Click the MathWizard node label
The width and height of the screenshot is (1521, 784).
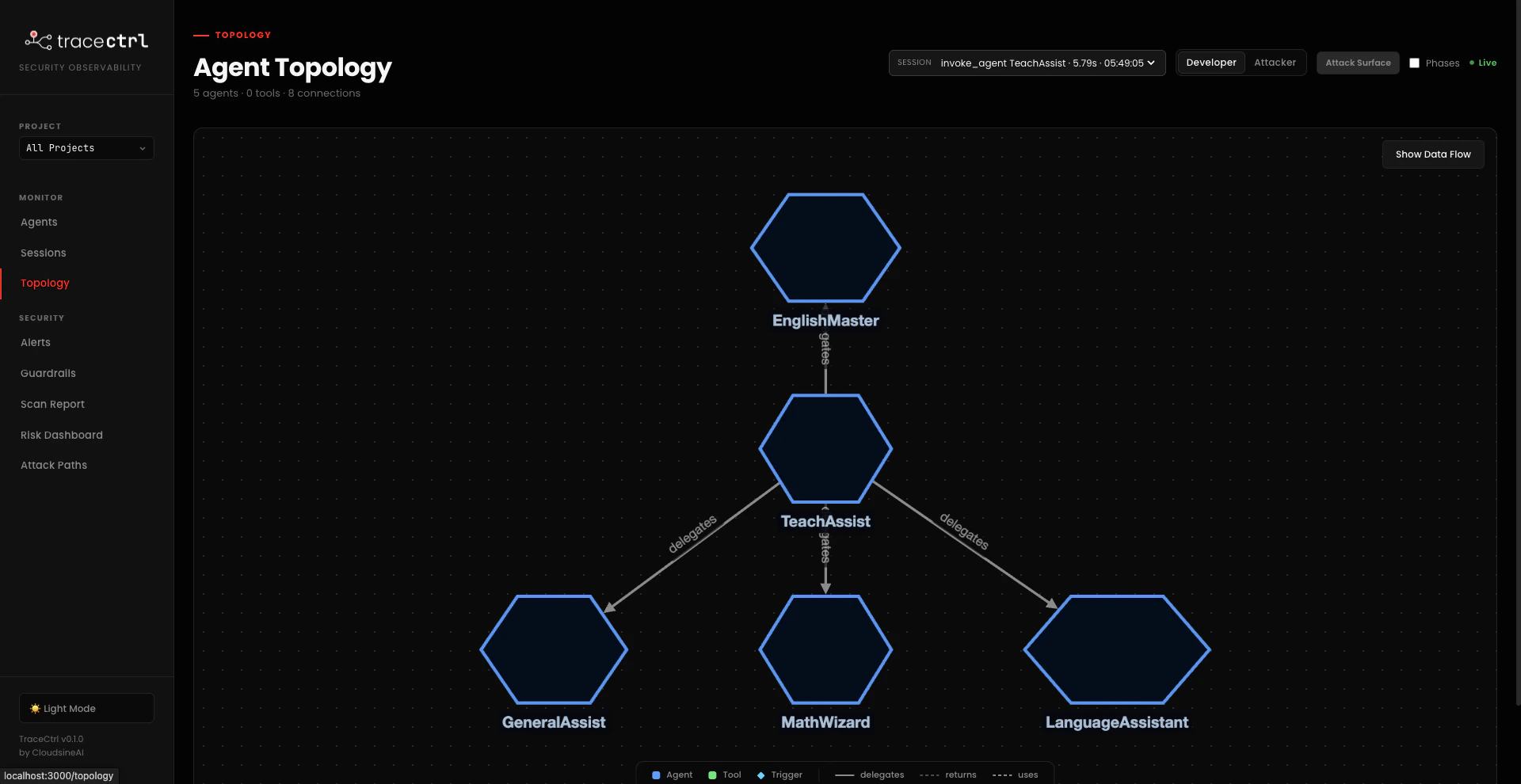click(x=825, y=722)
